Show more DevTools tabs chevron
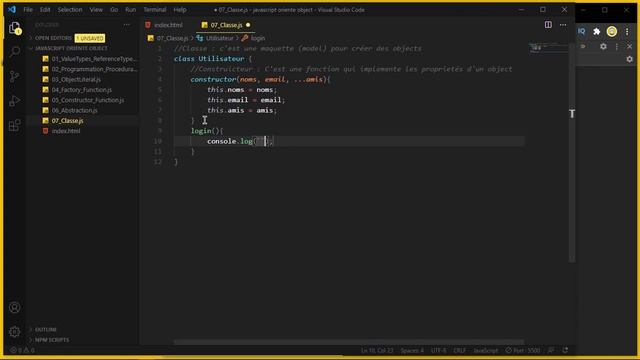Screen dimensions: 640x360 [583, 47]
